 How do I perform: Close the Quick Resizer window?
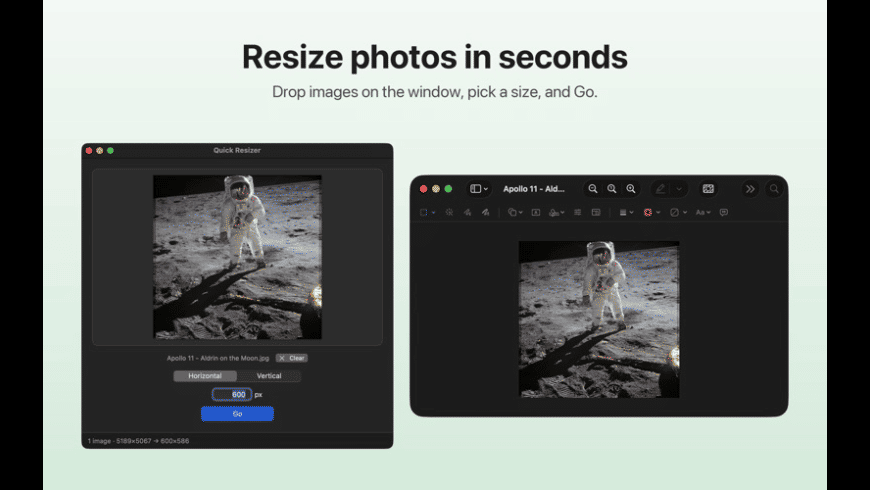(x=89, y=150)
